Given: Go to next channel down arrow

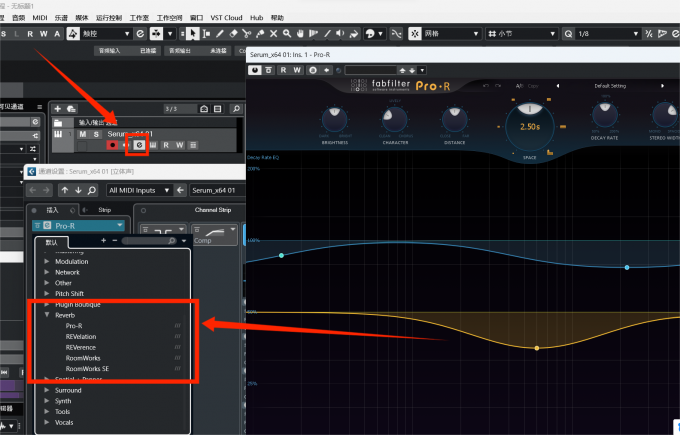Looking at the screenshot, I should pyautogui.click(x=78, y=190).
